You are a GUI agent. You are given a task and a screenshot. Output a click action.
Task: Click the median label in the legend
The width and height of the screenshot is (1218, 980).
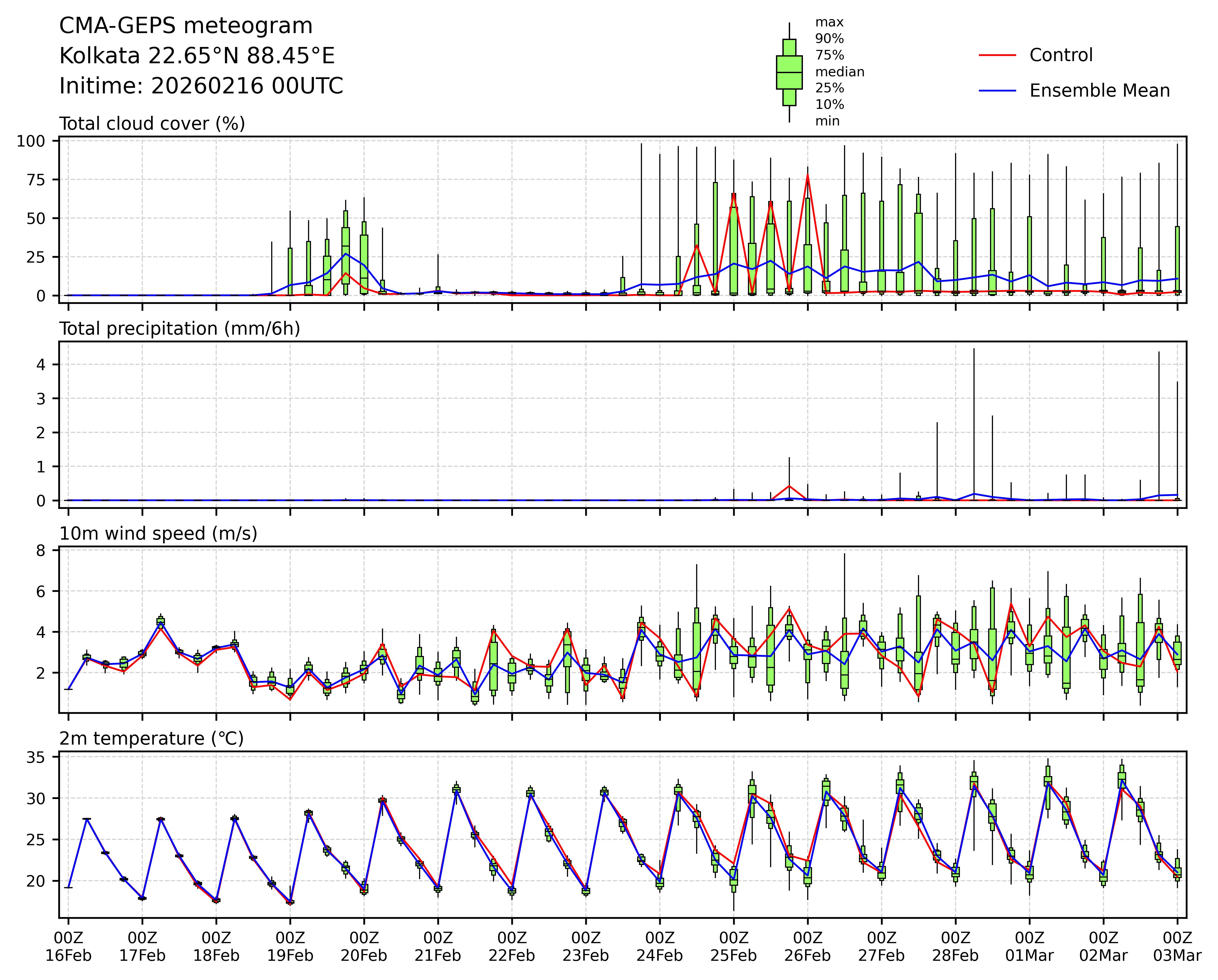click(x=839, y=72)
